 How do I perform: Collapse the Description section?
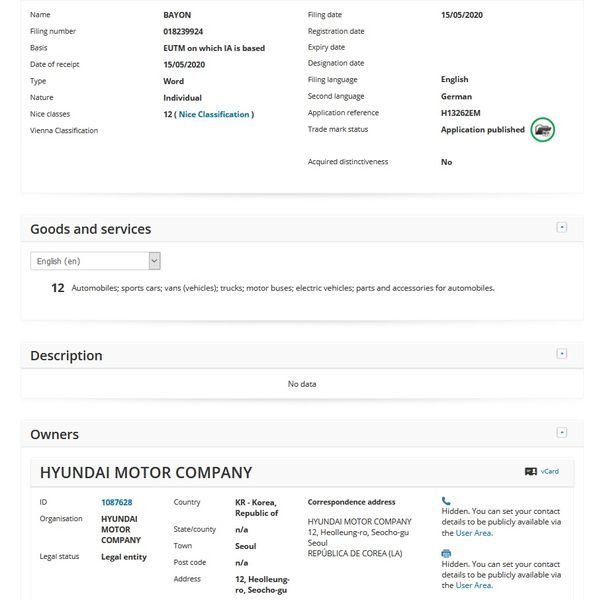[x=562, y=354]
